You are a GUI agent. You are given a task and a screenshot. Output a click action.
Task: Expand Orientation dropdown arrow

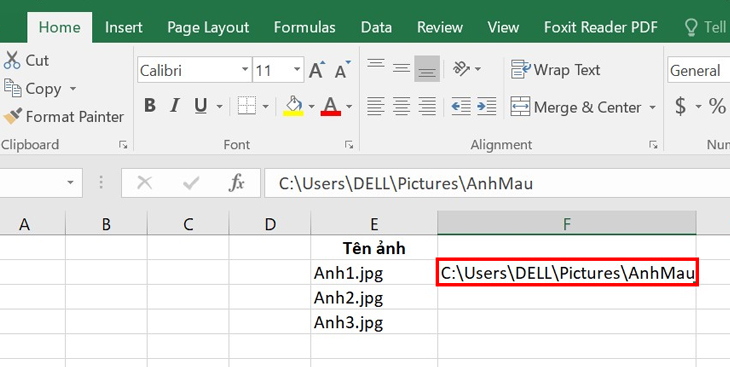(478, 69)
